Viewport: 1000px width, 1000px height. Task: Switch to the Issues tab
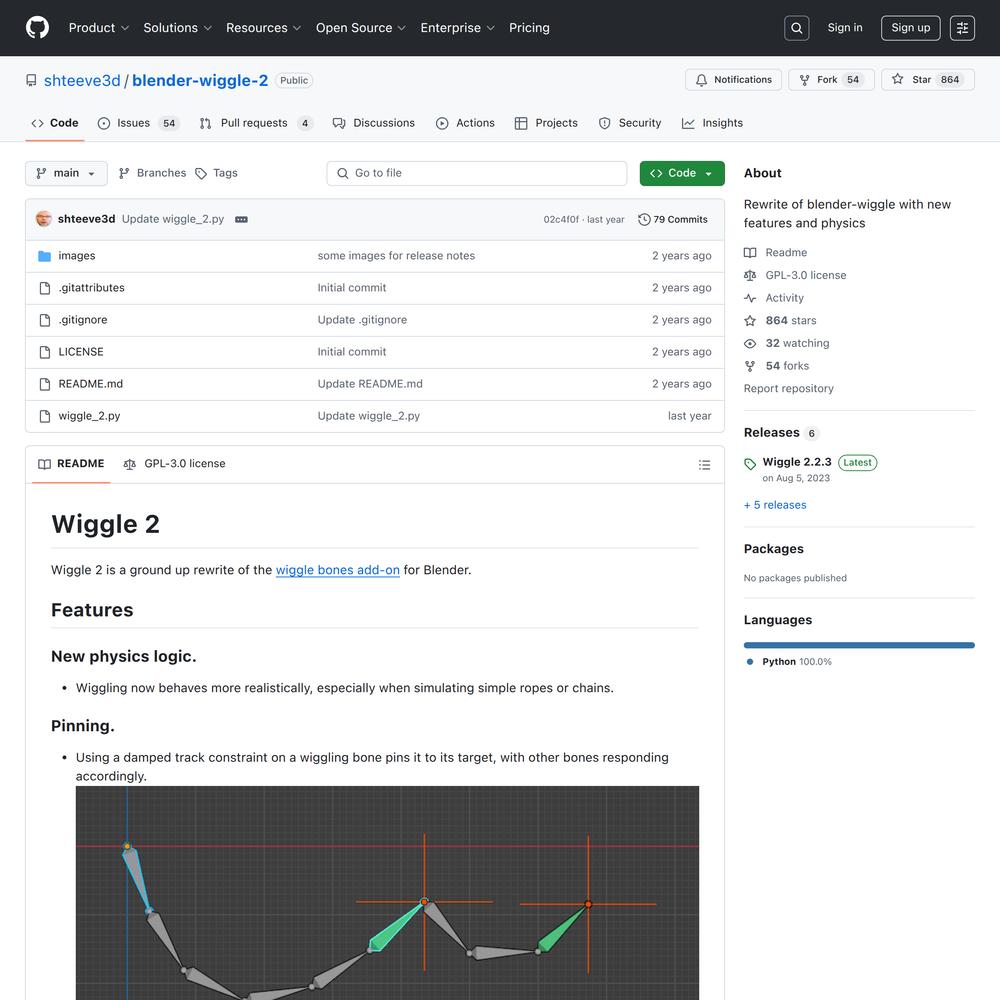point(138,123)
